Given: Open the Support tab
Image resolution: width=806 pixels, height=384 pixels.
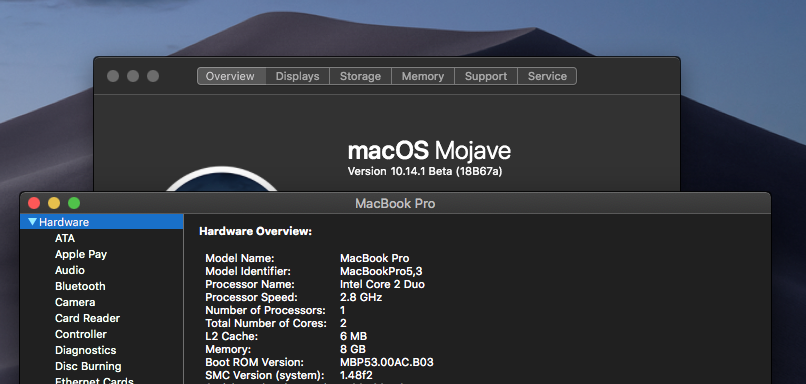Looking at the screenshot, I should [486, 76].
